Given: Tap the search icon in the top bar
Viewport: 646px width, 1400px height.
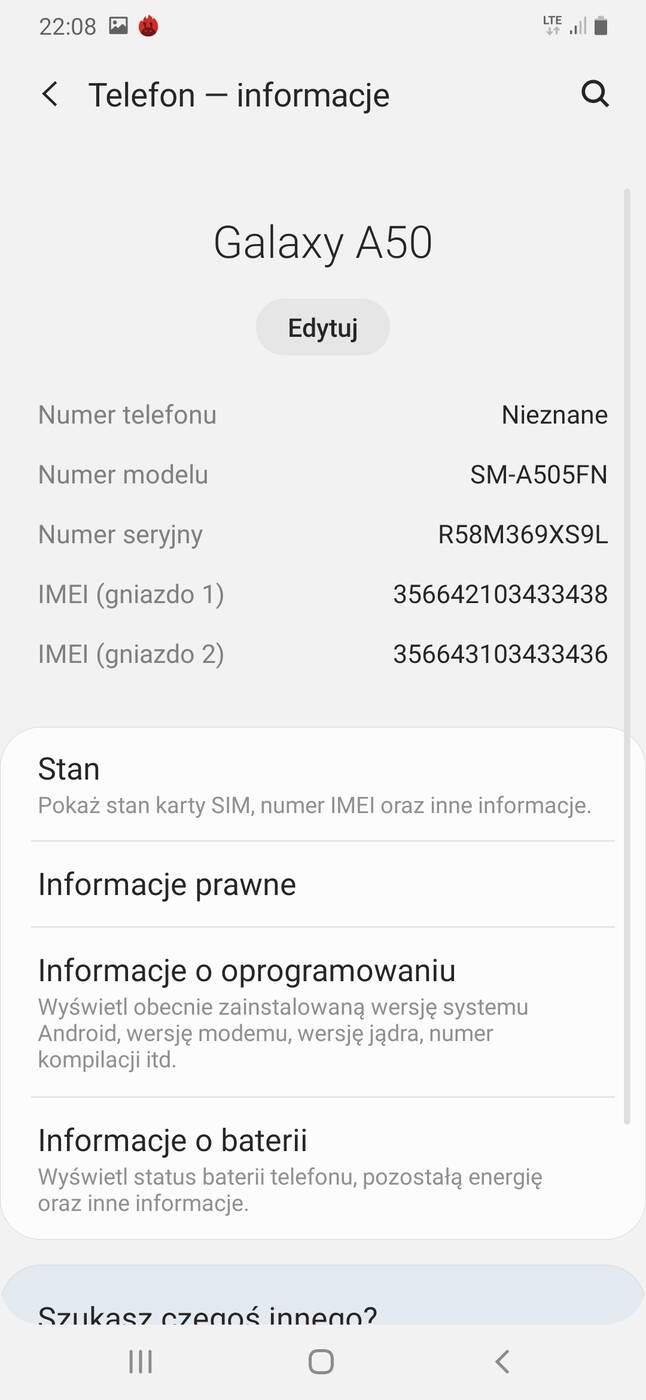Looking at the screenshot, I should [x=595, y=93].
